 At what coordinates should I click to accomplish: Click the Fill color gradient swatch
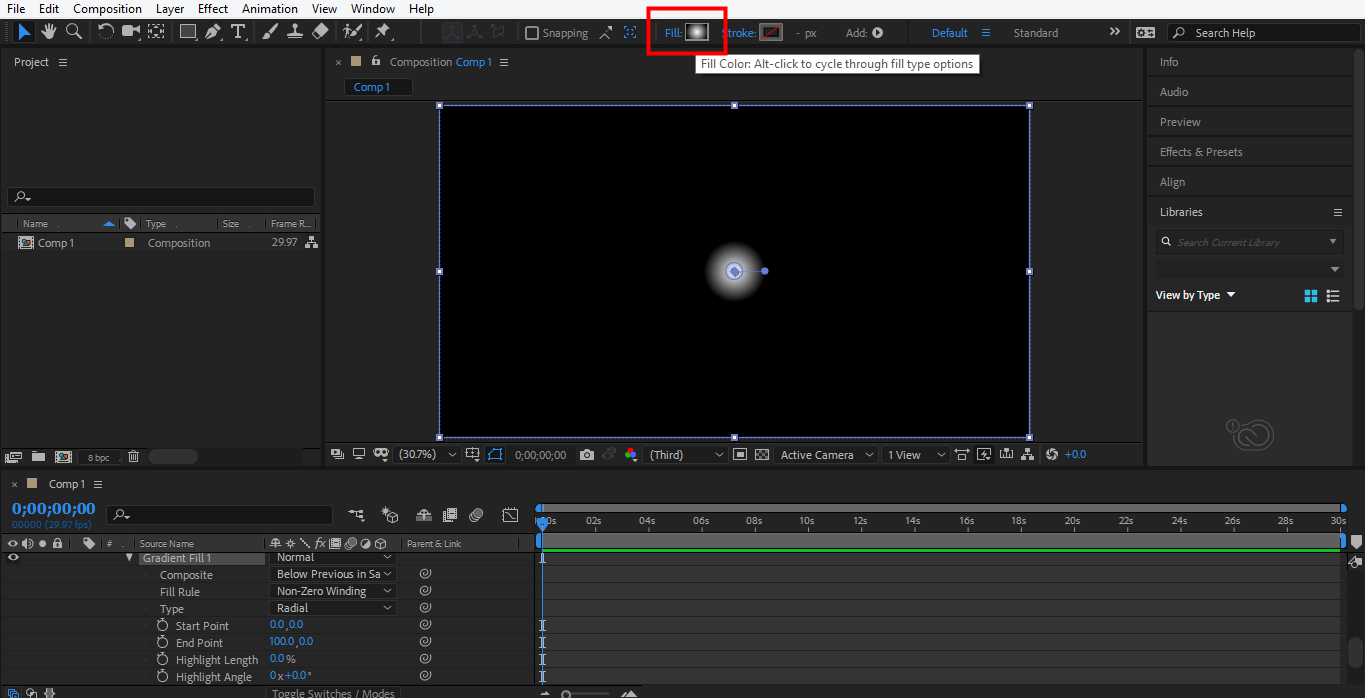[697, 32]
